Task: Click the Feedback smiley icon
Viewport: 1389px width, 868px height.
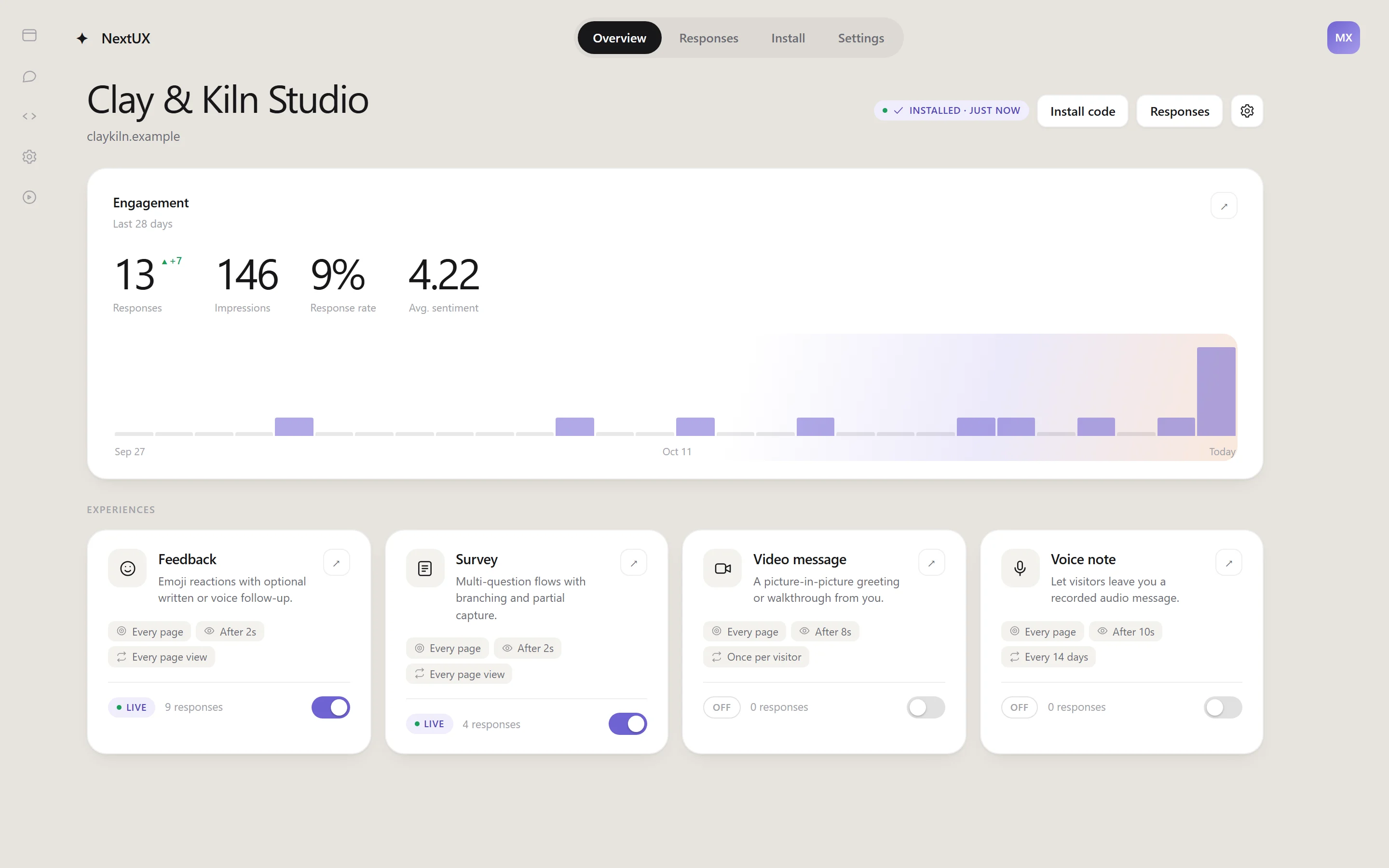Action: click(127, 569)
